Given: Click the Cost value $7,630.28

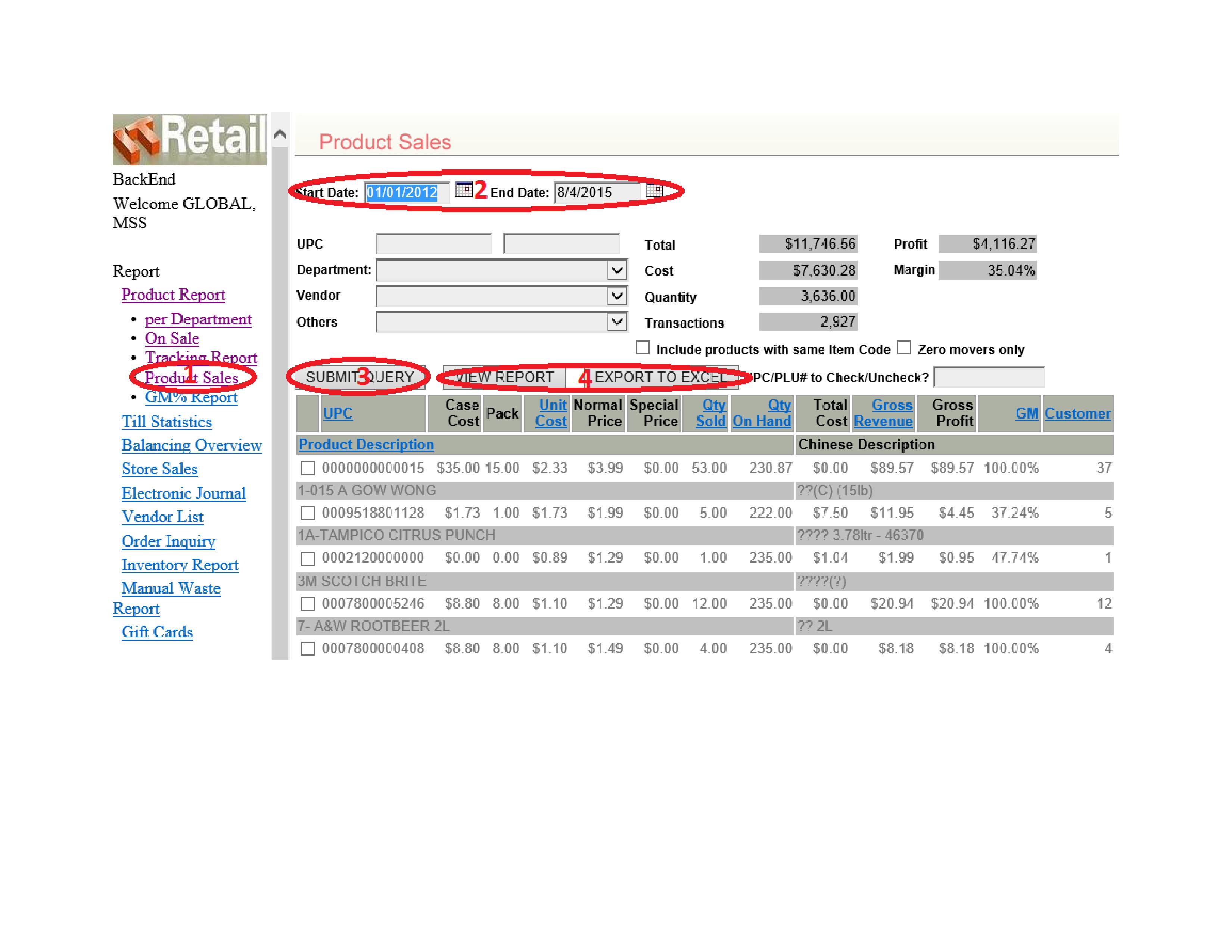Looking at the screenshot, I should (808, 271).
